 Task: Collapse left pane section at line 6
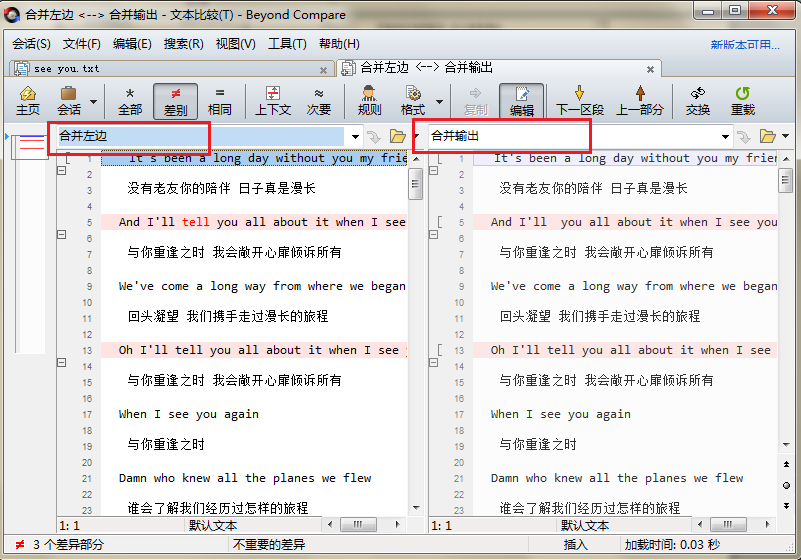pos(61,235)
